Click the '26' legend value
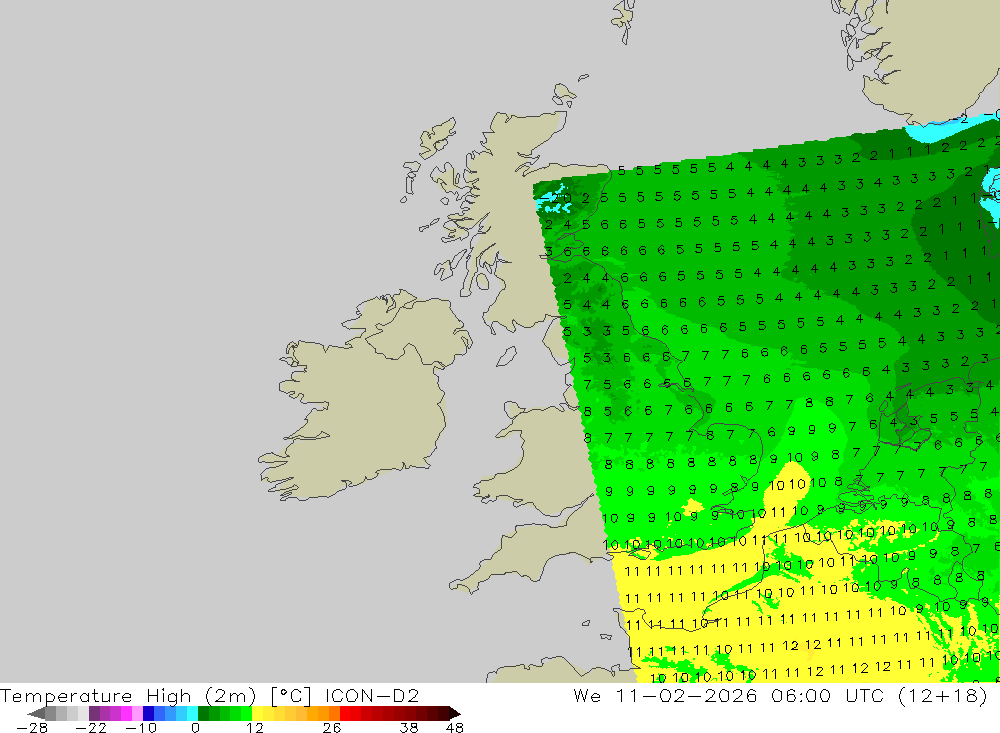Viewport: 1000px width, 733px height. tap(332, 728)
